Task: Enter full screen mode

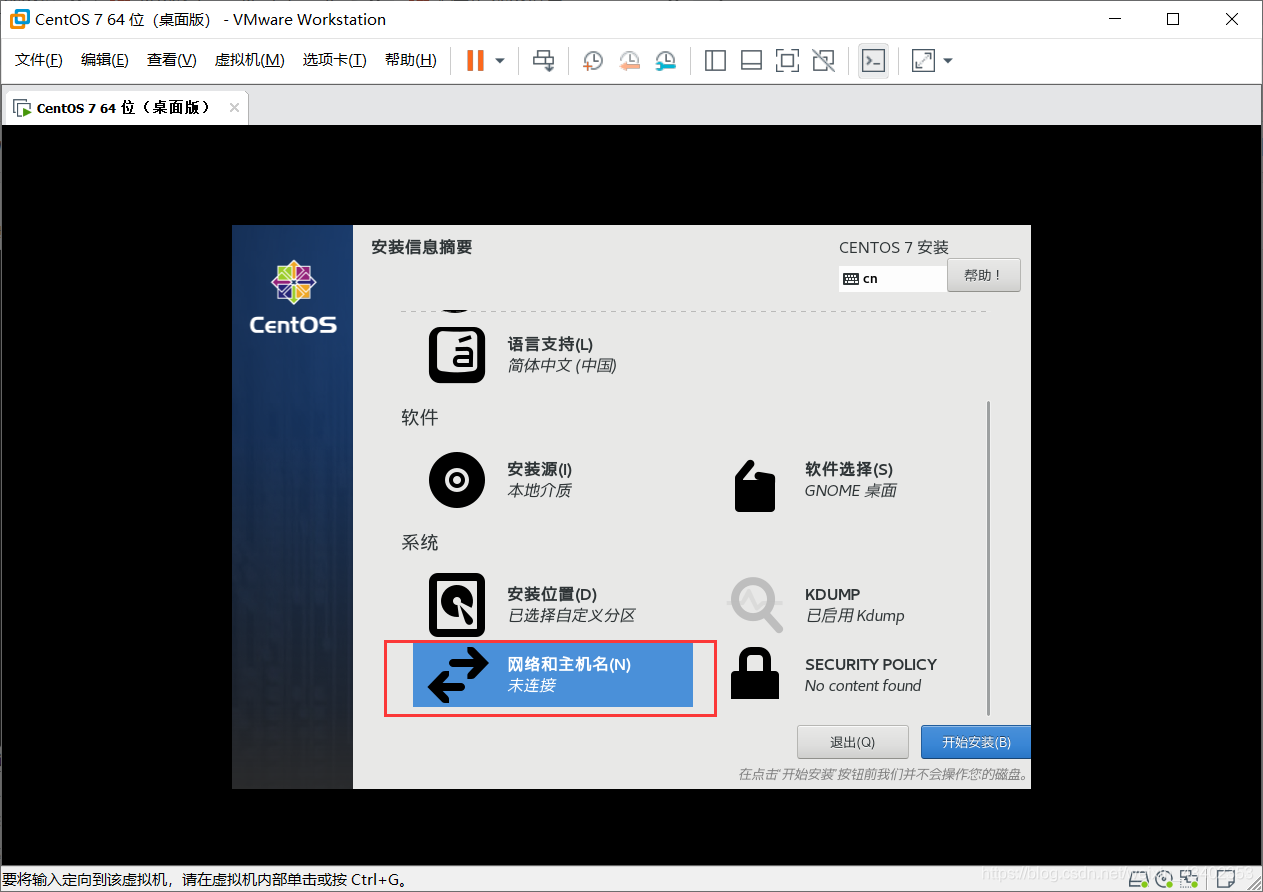Action: pyautogui.click(x=787, y=61)
